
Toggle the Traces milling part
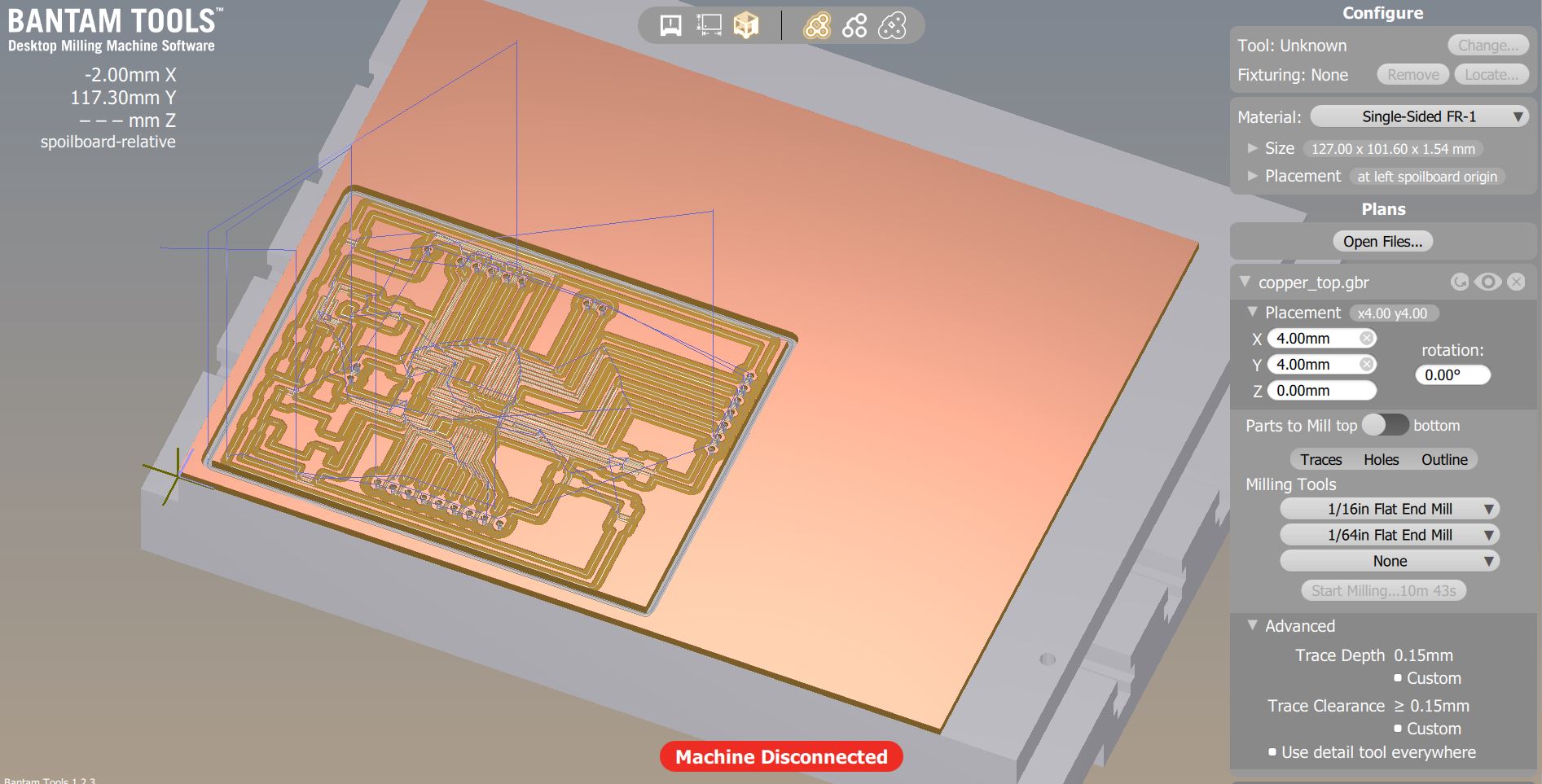1320,460
